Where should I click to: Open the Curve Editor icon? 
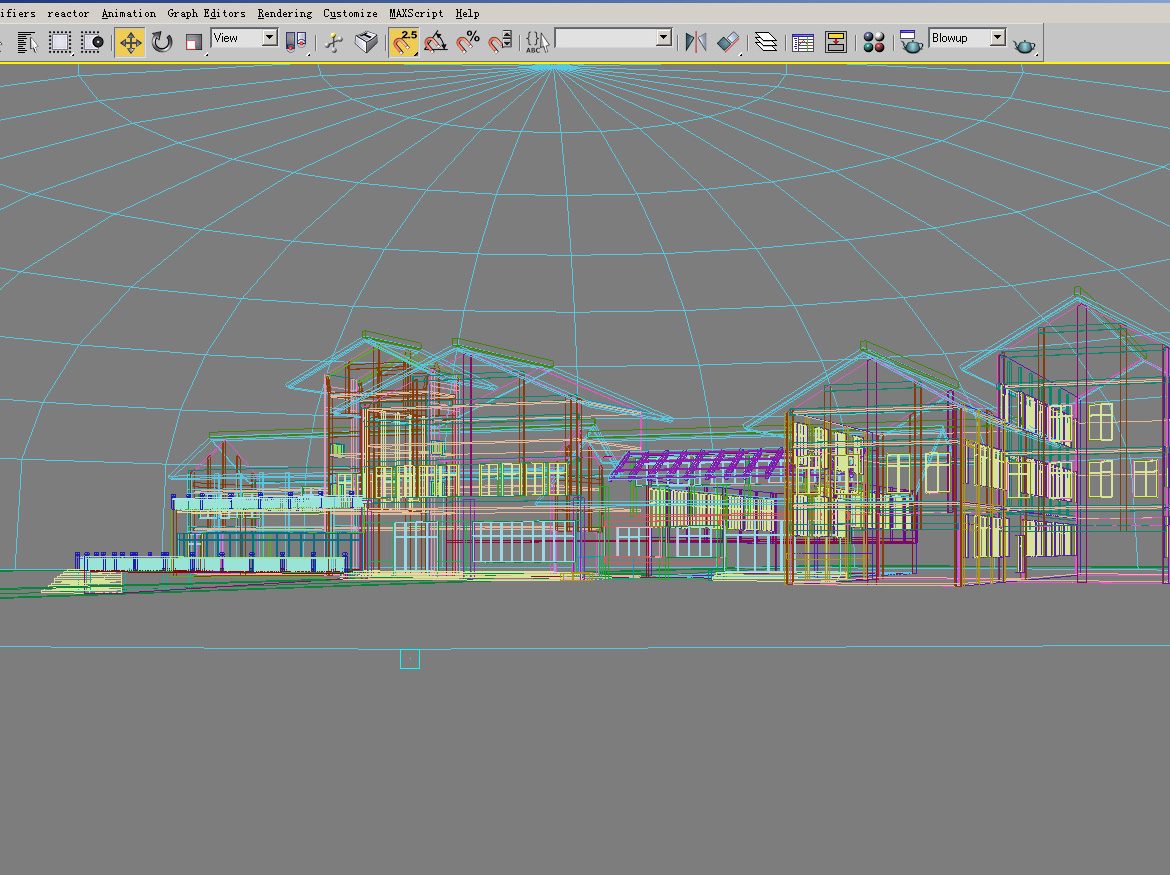802,42
